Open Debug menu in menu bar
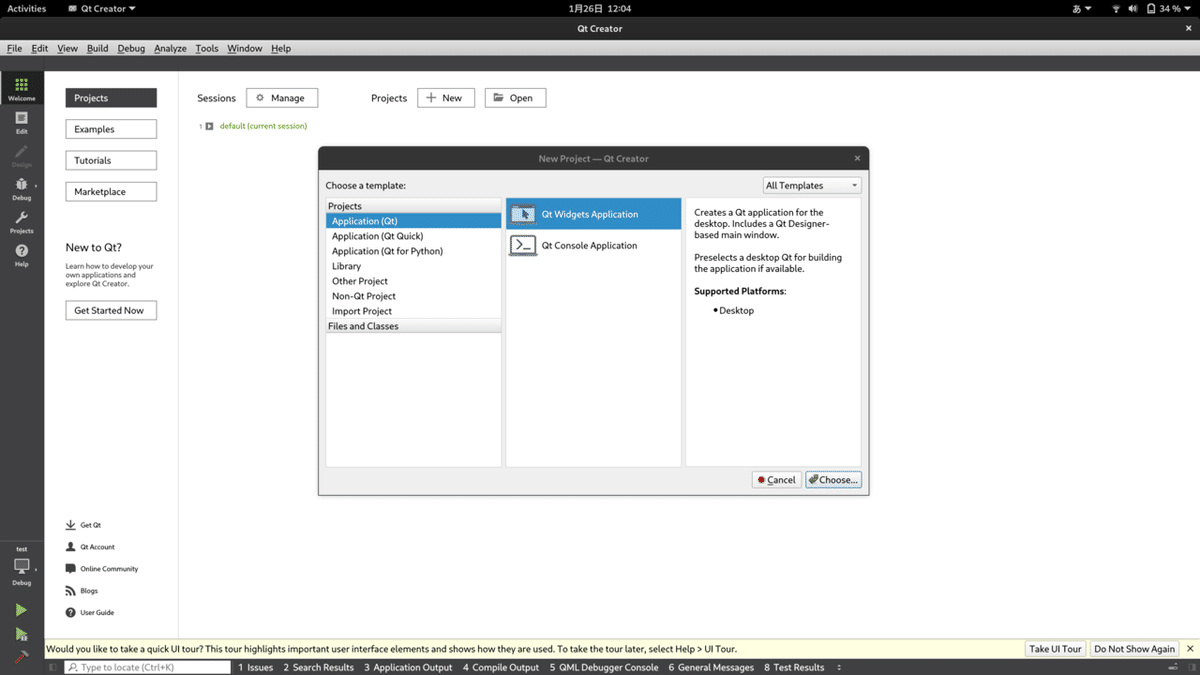Image resolution: width=1200 pixels, height=675 pixels. [131, 48]
